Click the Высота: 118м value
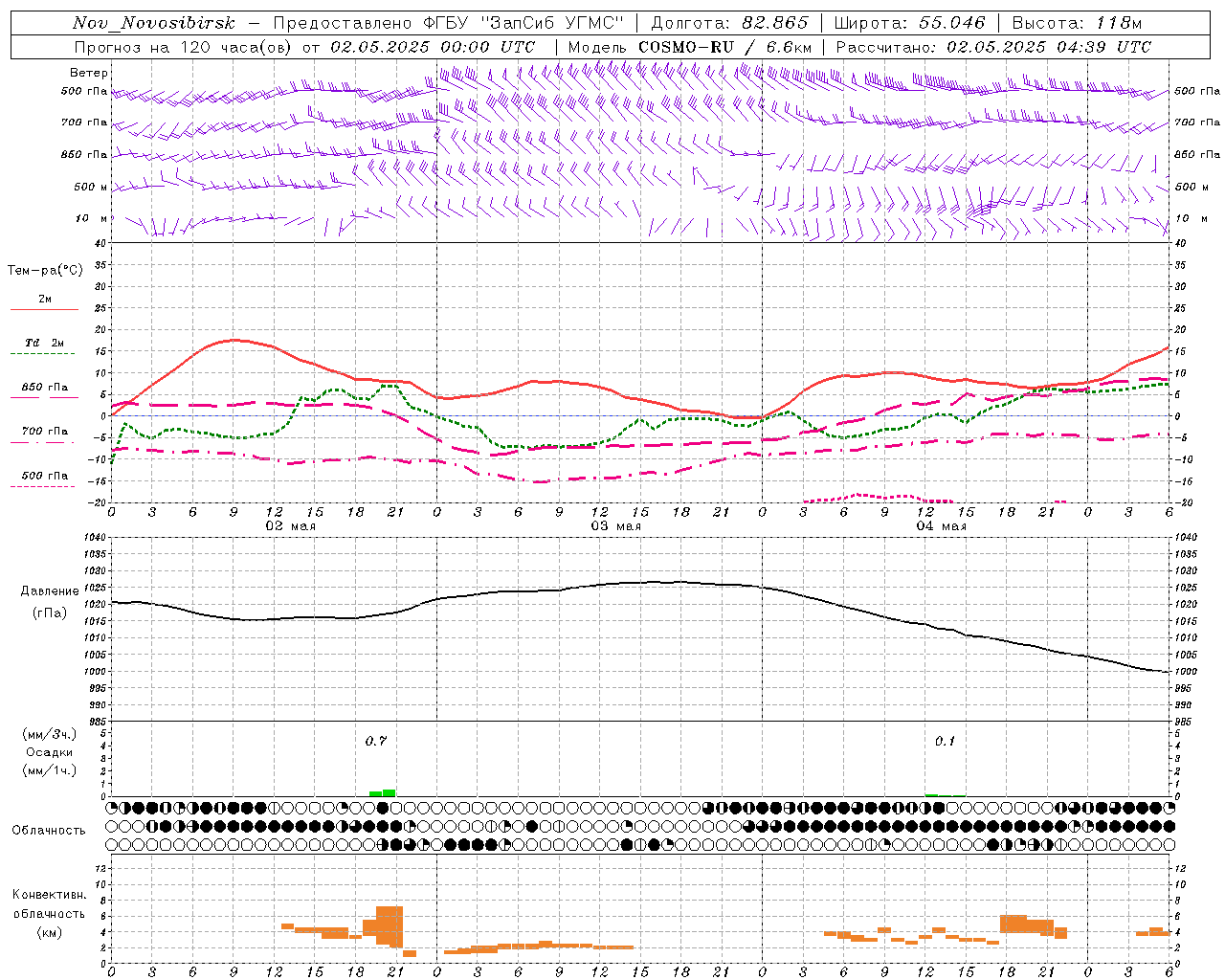 1077,23
